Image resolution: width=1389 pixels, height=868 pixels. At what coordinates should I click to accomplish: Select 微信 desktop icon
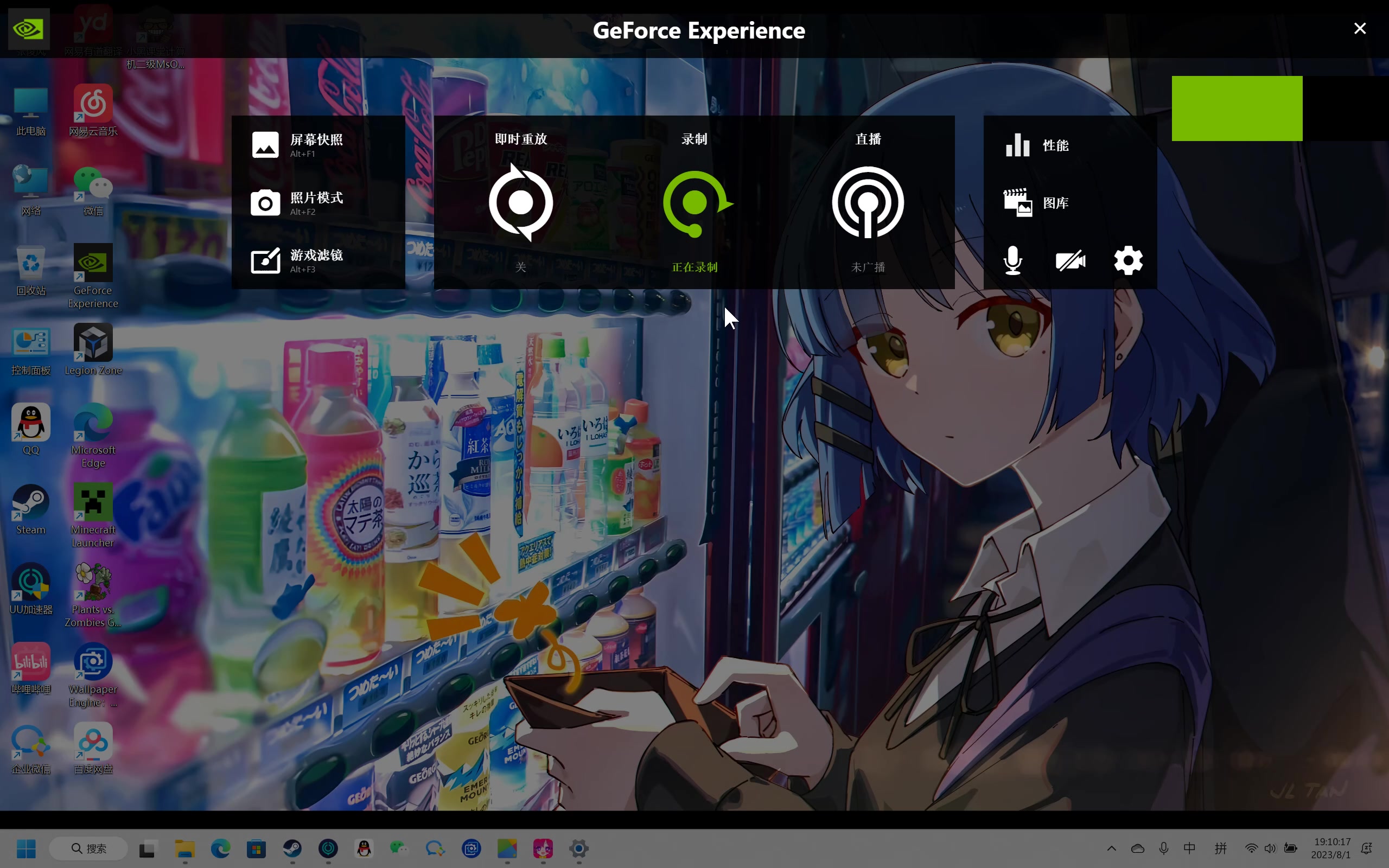click(x=93, y=191)
